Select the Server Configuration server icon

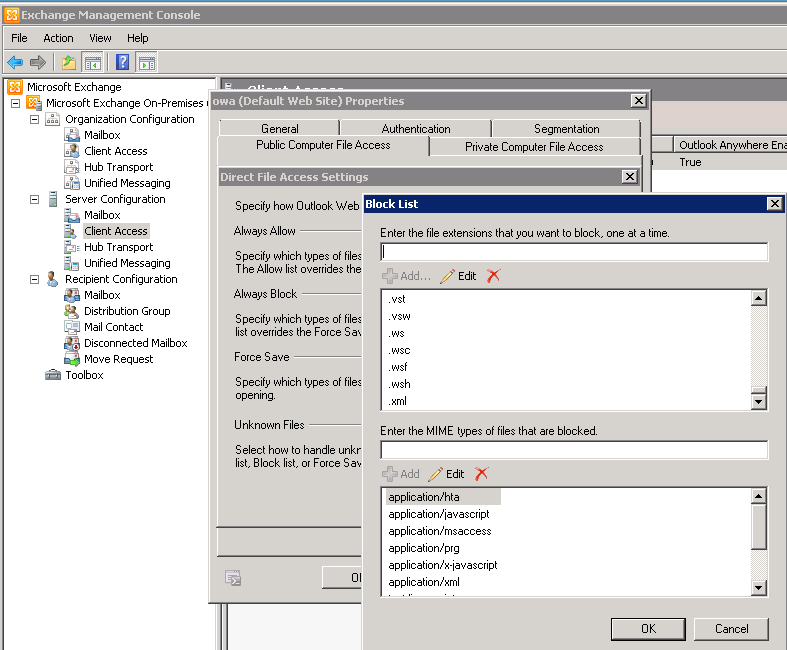(x=52, y=199)
